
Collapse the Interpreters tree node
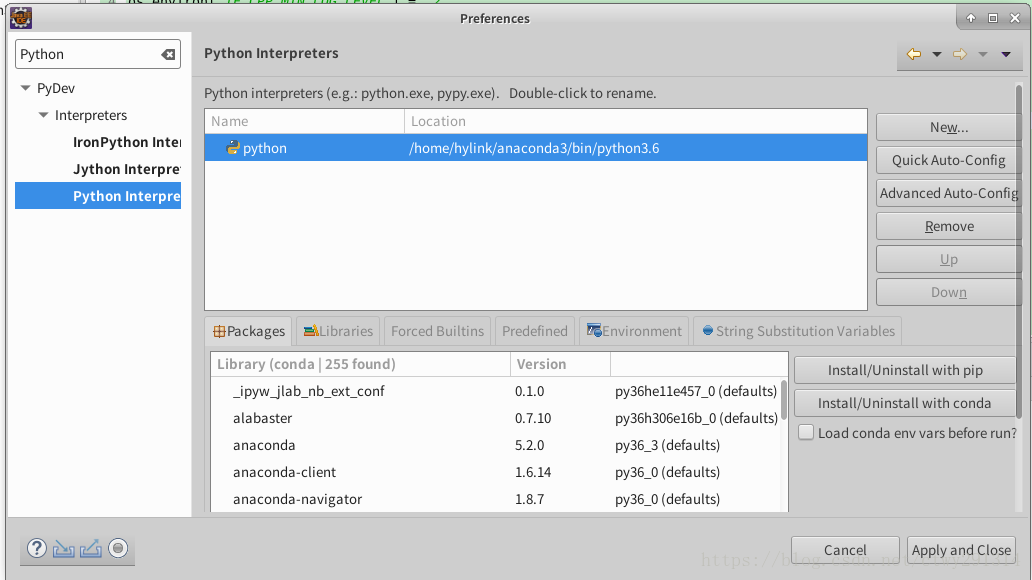(x=43, y=115)
